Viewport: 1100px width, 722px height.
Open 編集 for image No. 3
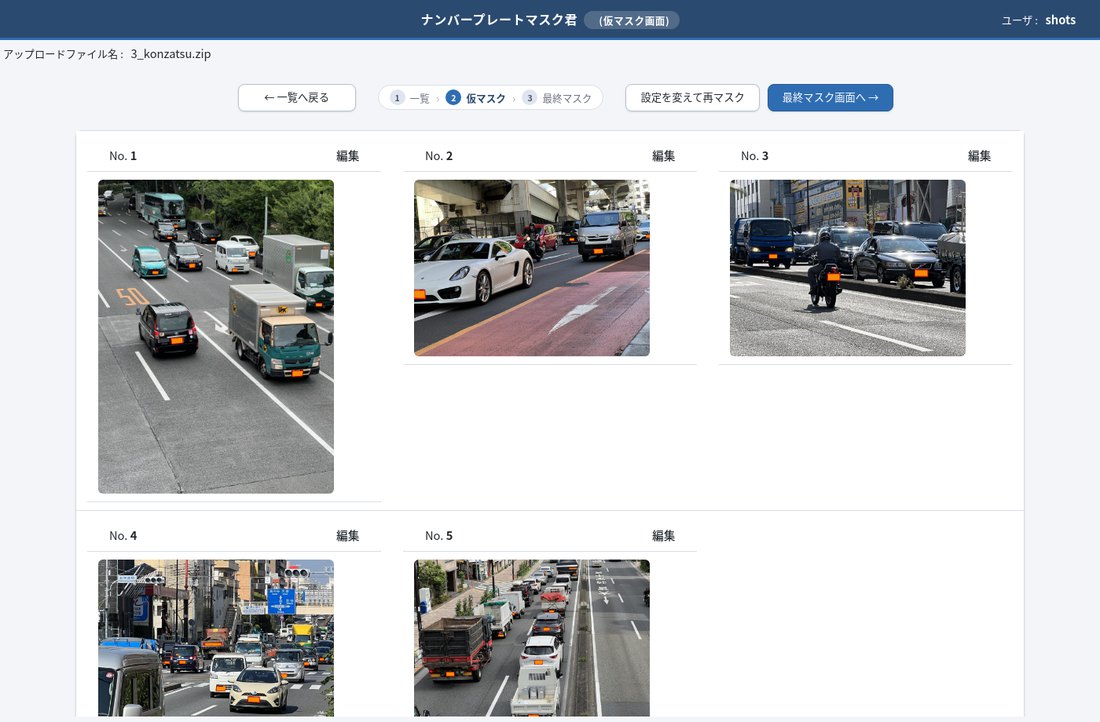pos(979,156)
